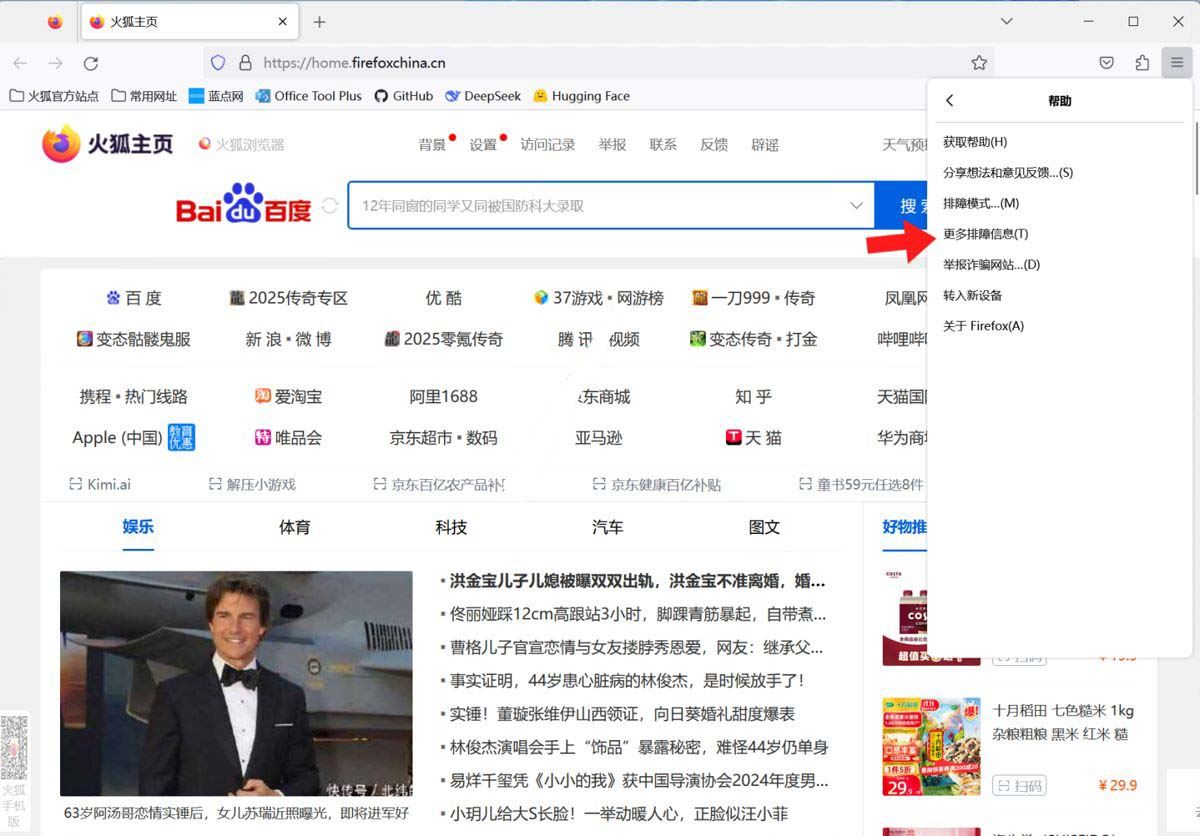Click the 反馈 link
This screenshot has width=1200, height=836.
tap(714, 145)
